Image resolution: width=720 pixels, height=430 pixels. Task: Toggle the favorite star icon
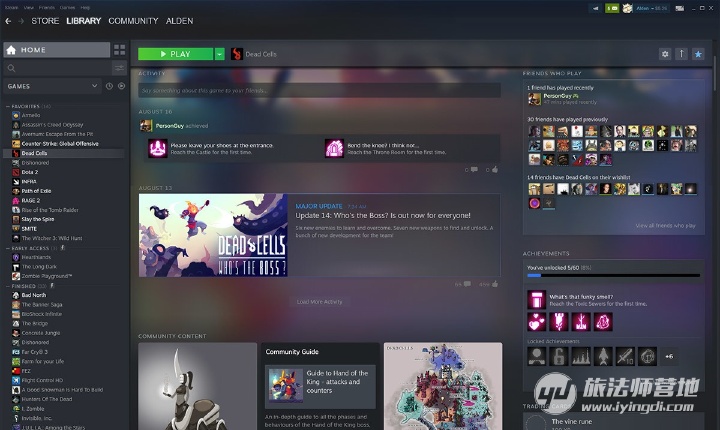(699, 54)
